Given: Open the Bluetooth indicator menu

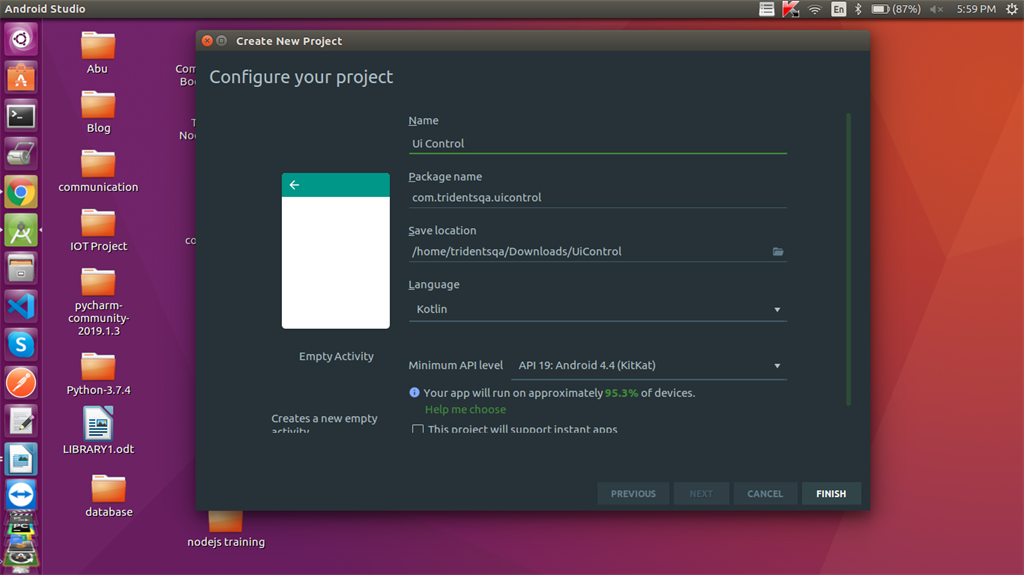Looking at the screenshot, I should point(858,9).
